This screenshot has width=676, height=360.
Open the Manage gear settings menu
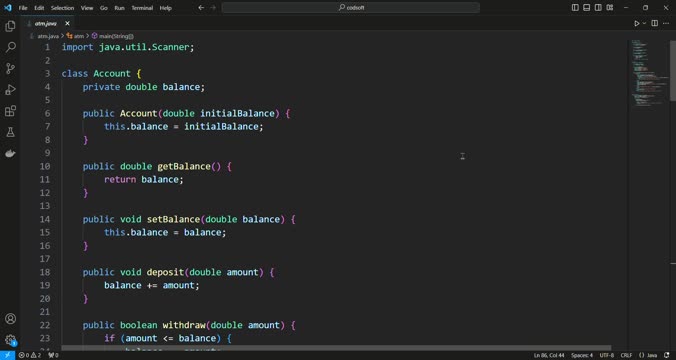pos(10,340)
